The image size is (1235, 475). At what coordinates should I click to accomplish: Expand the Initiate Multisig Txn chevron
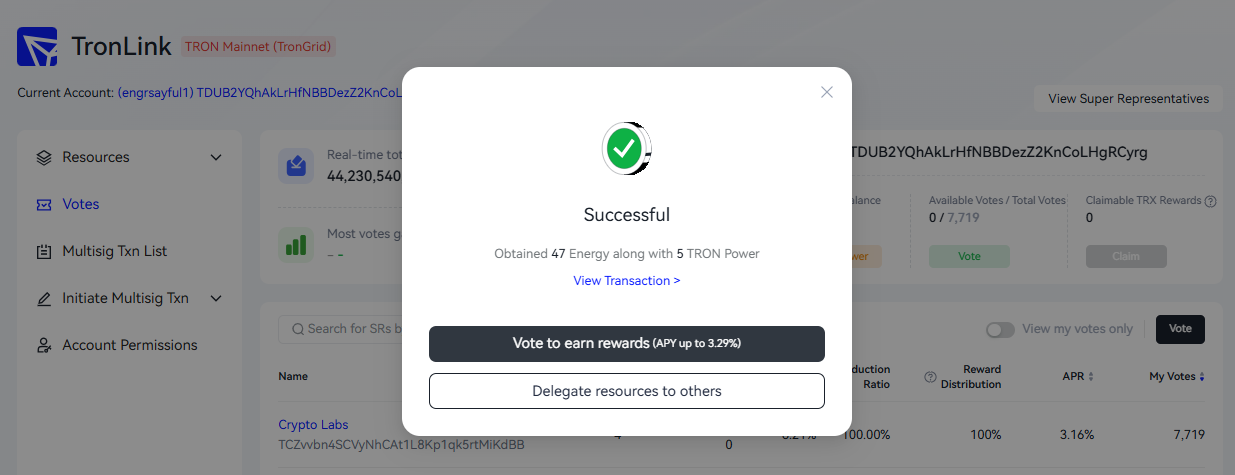pos(216,299)
